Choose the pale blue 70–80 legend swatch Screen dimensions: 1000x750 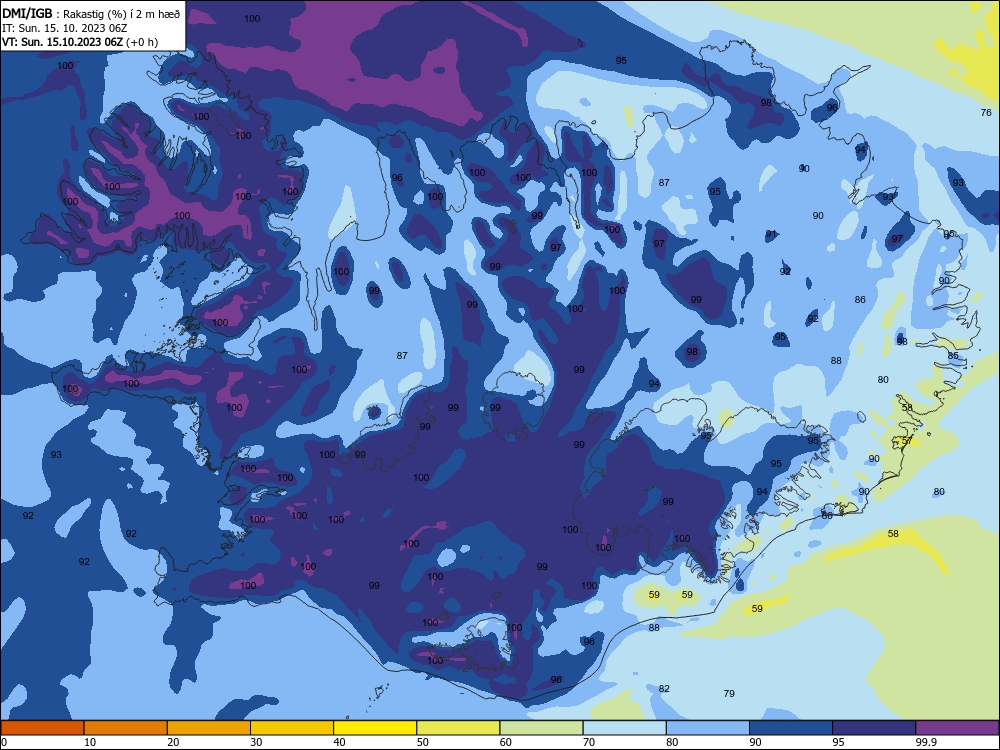pyautogui.click(x=624, y=728)
